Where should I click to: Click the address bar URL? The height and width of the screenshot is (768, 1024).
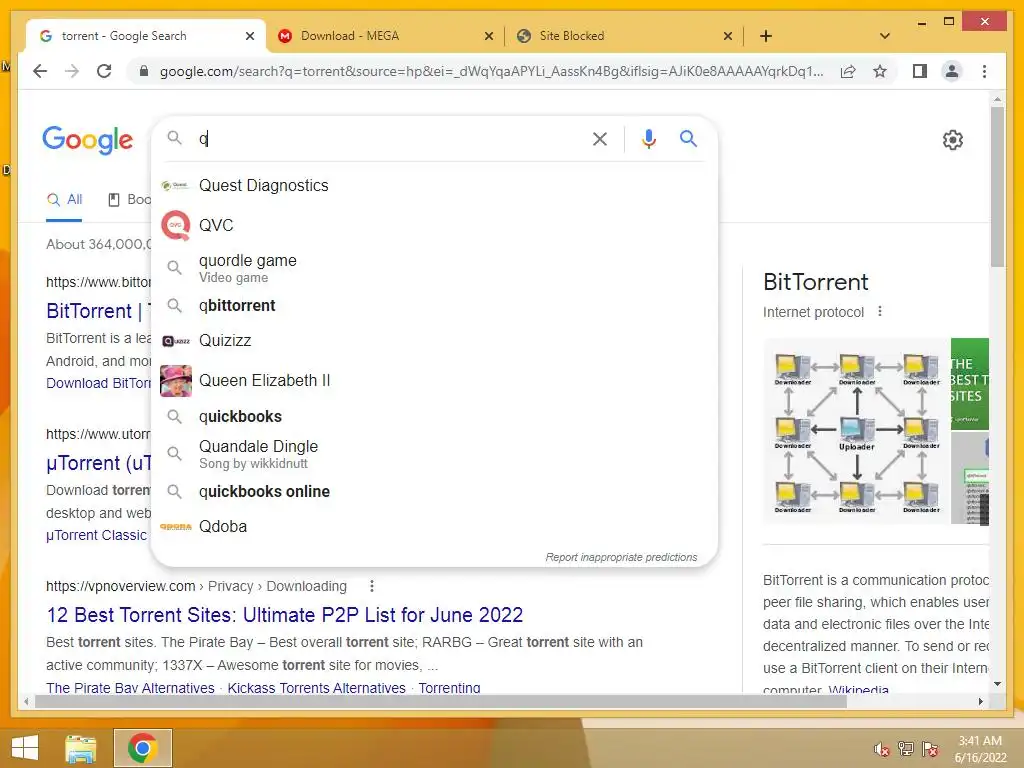491,71
